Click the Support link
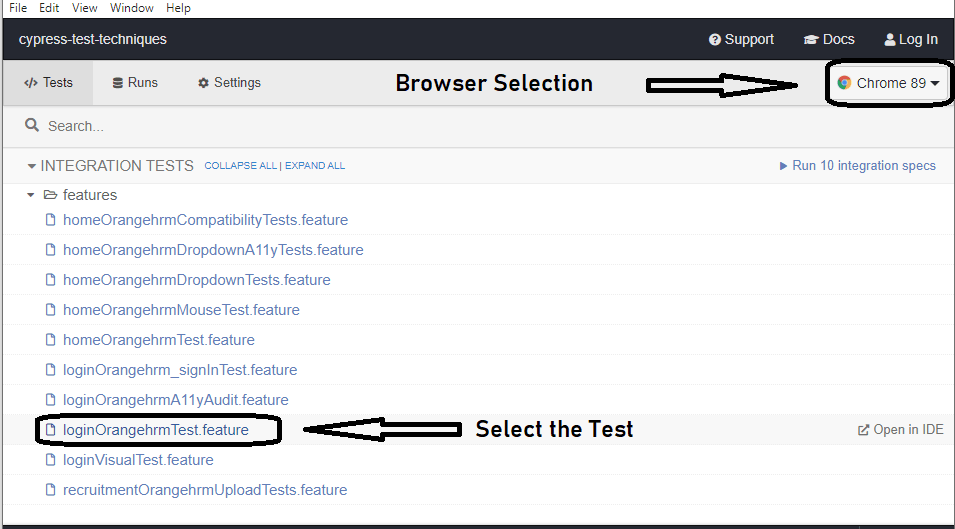This screenshot has width=955, height=529. coord(741,40)
